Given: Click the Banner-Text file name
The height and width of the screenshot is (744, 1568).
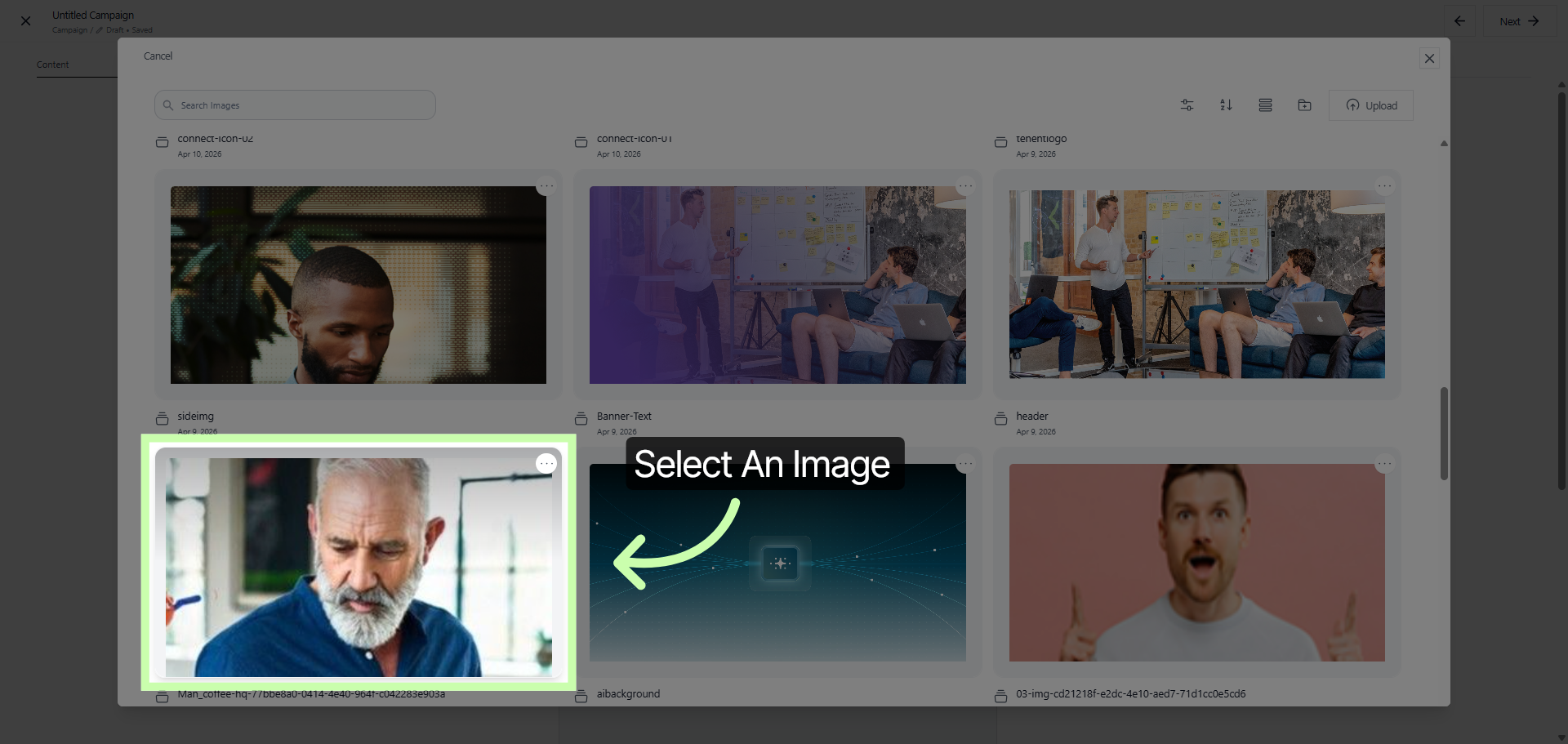Looking at the screenshot, I should (624, 417).
